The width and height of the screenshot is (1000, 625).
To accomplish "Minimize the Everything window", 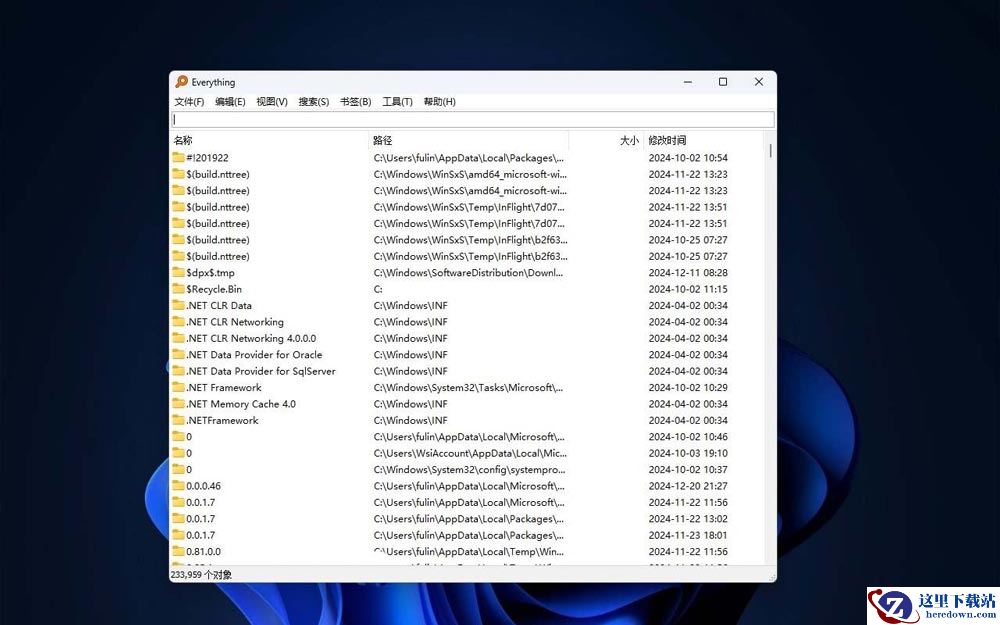I will click(688, 82).
